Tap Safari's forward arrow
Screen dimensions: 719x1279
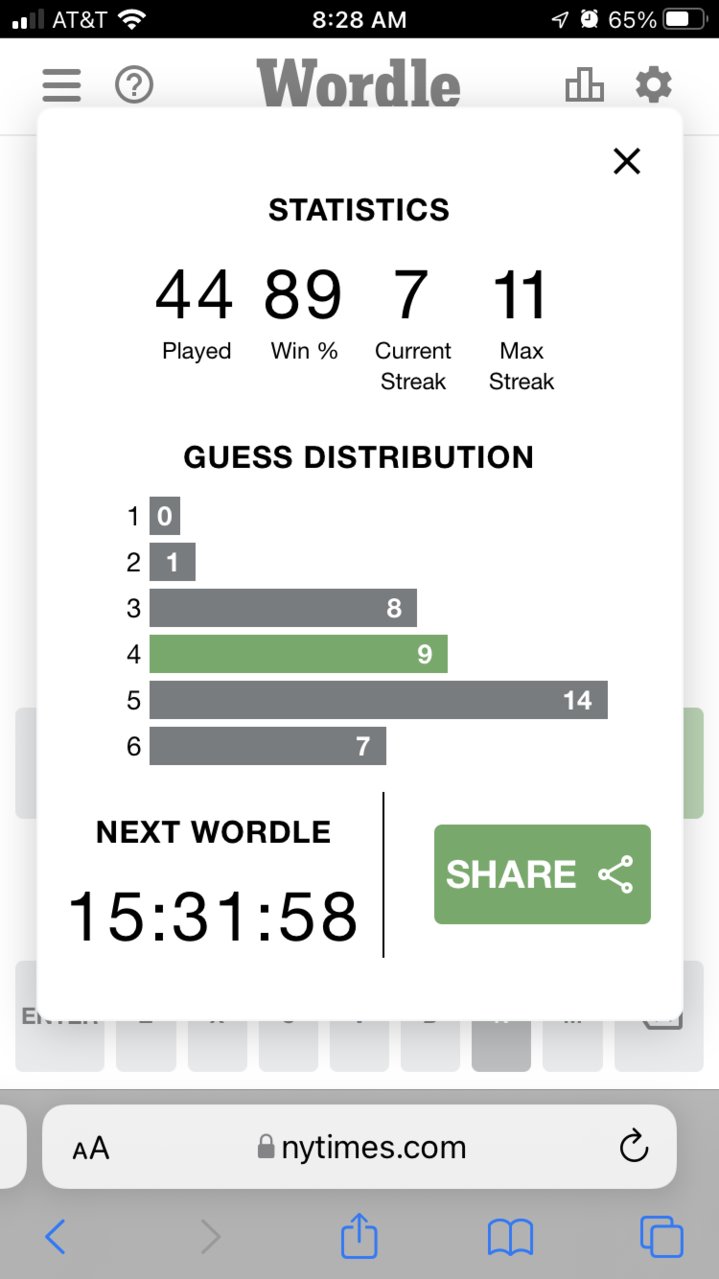point(210,1238)
